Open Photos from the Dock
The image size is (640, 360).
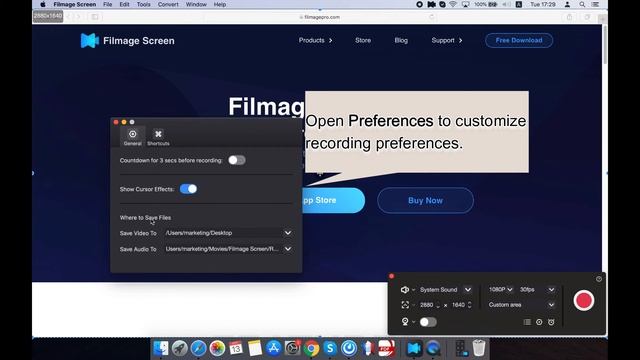coord(217,348)
